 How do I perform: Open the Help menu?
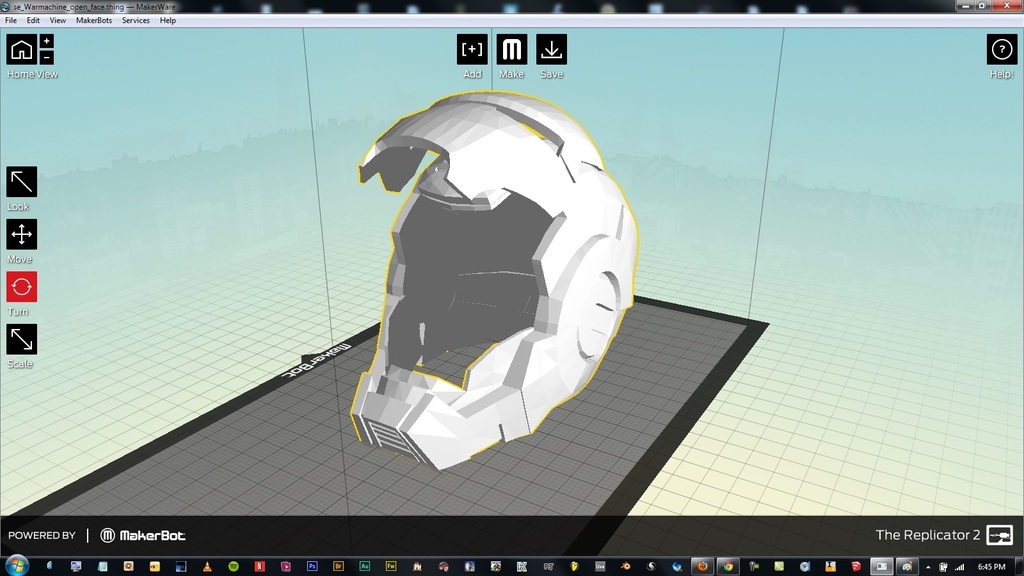coord(168,20)
